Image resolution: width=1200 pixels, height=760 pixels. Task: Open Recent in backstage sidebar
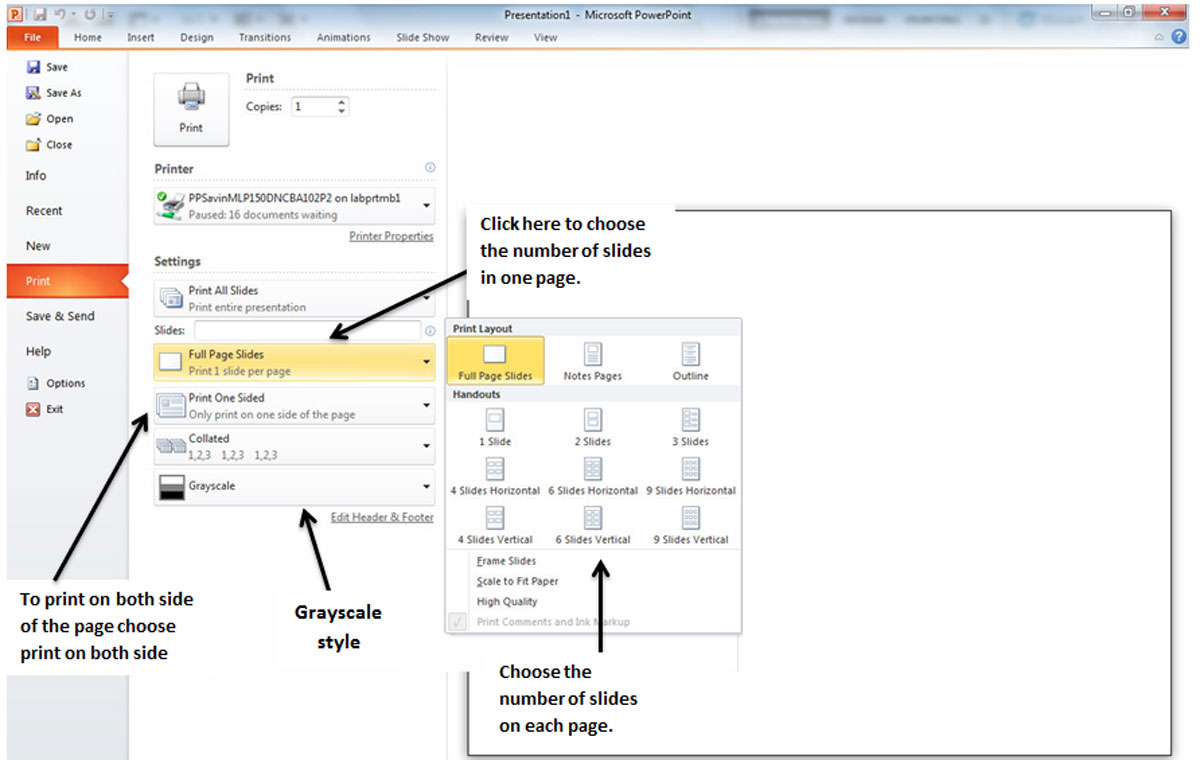44,211
